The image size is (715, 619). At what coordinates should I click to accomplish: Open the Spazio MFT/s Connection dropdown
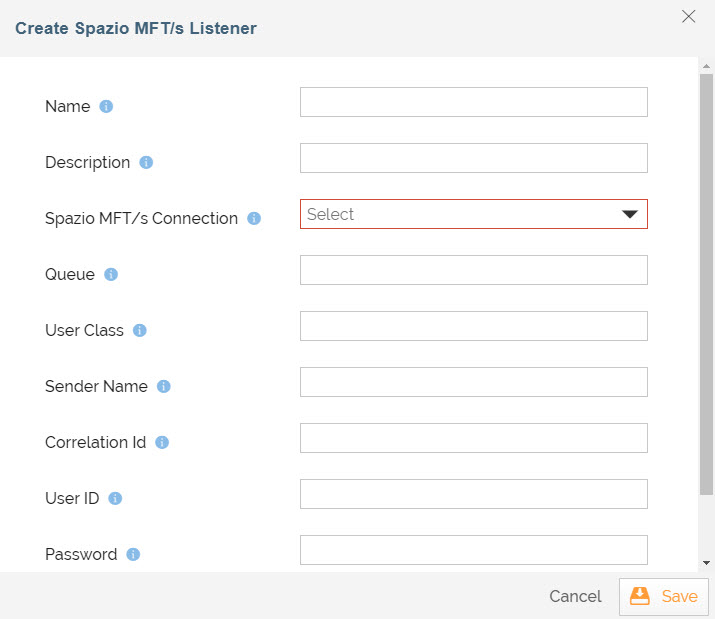click(473, 214)
